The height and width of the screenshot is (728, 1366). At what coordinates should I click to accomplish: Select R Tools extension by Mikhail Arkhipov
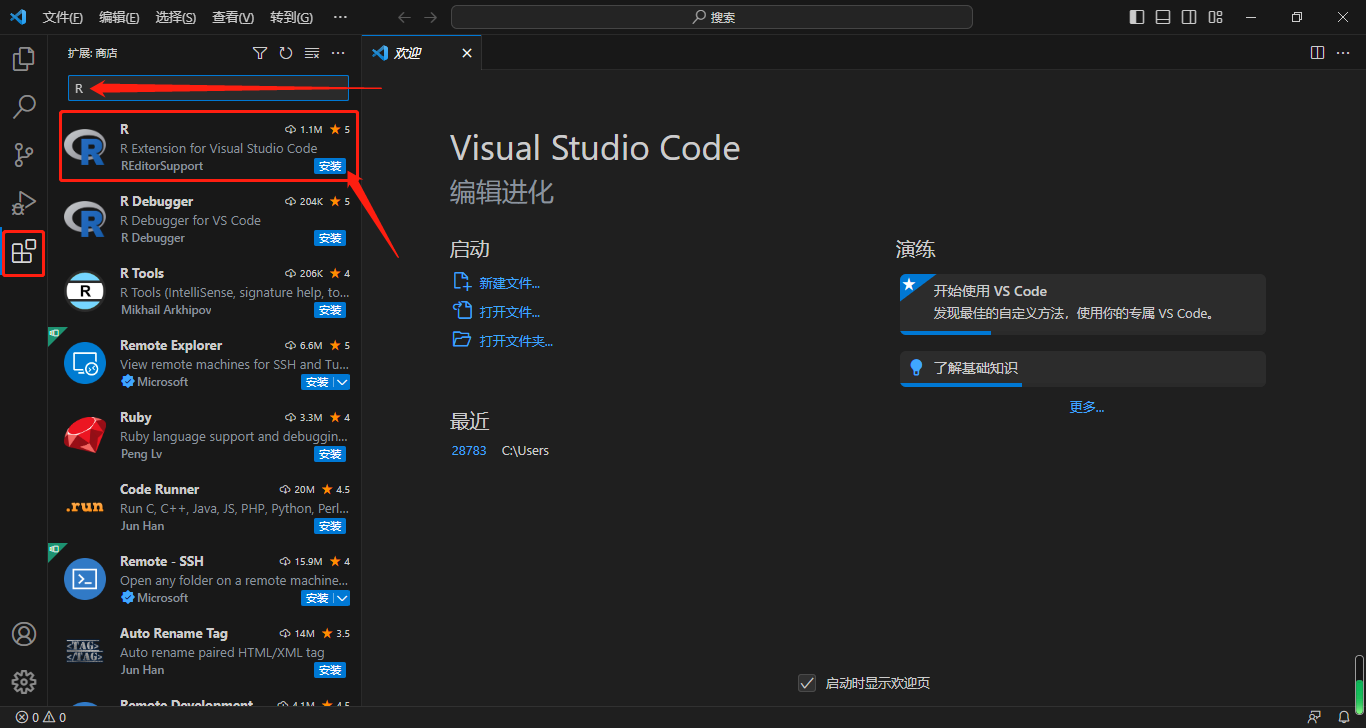[205, 291]
